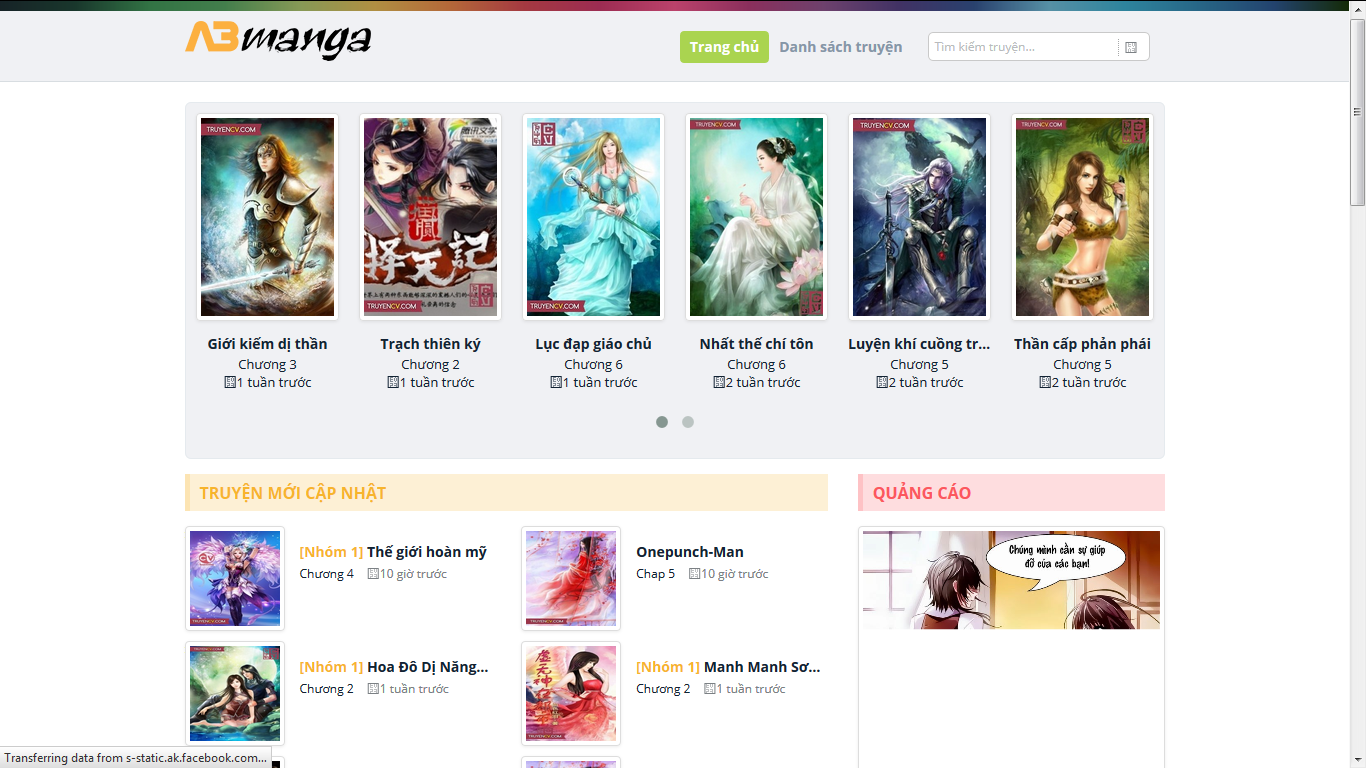Open Lục đạp giáo chủ cover

(593, 217)
